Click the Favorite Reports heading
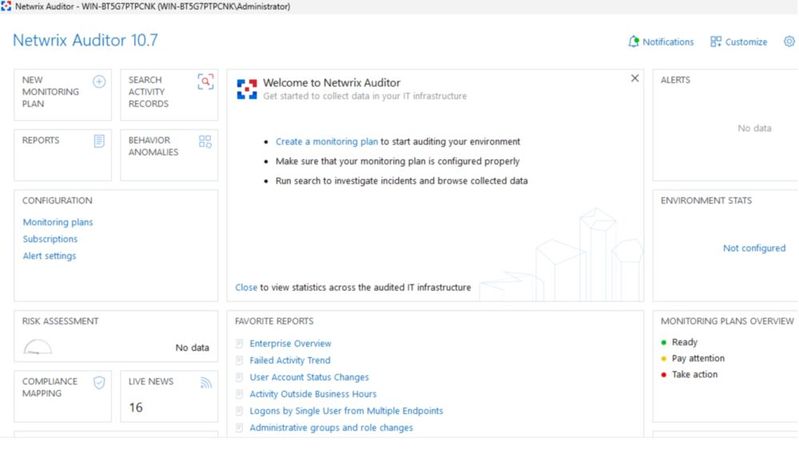Image resolution: width=799 pixels, height=450 pixels. click(x=274, y=321)
